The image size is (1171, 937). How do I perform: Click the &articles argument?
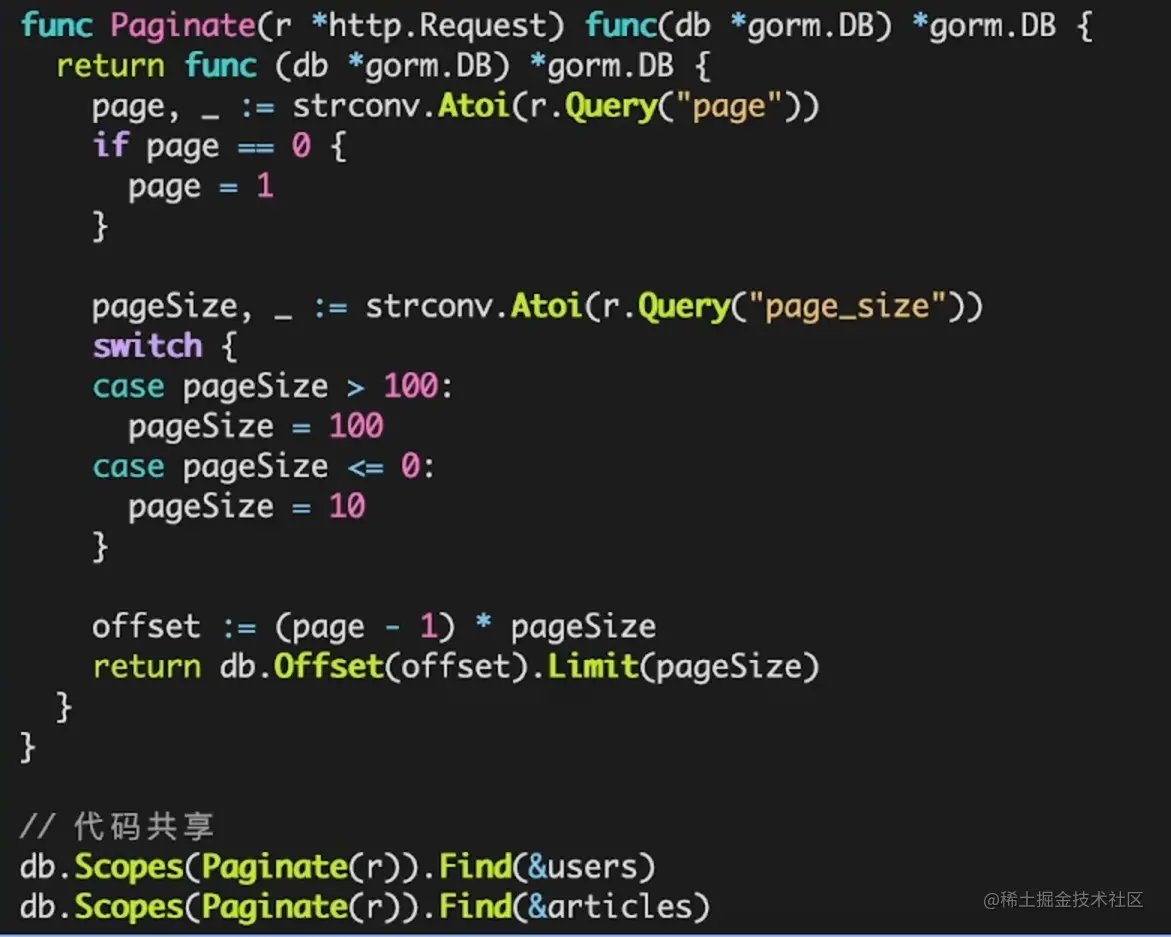coord(610,906)
